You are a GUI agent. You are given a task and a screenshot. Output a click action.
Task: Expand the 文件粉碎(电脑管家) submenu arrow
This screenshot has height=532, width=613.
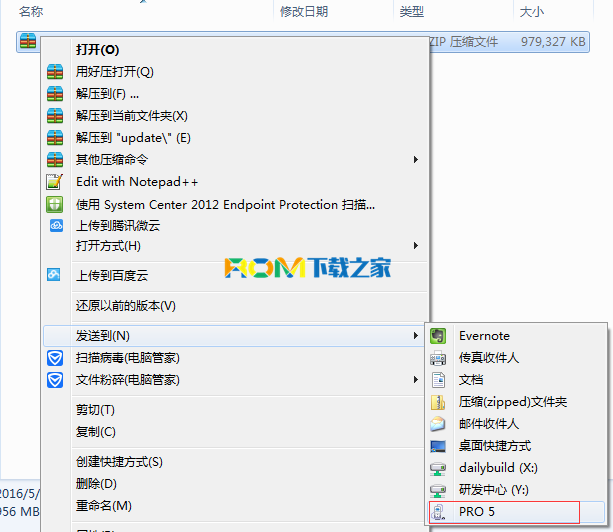[x=416, y=380]
